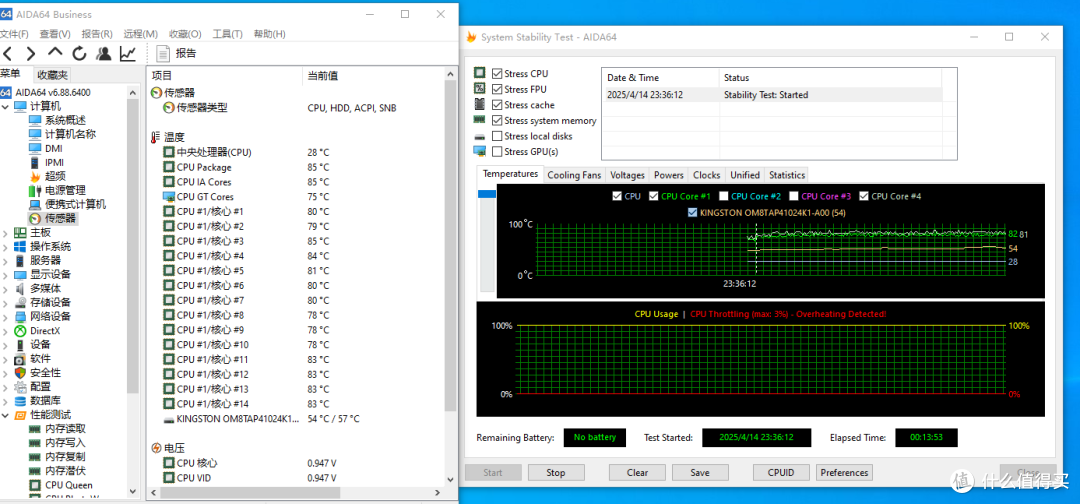
Task: Select the 内存复制 benchmark entry
Action: click(65, 456)
